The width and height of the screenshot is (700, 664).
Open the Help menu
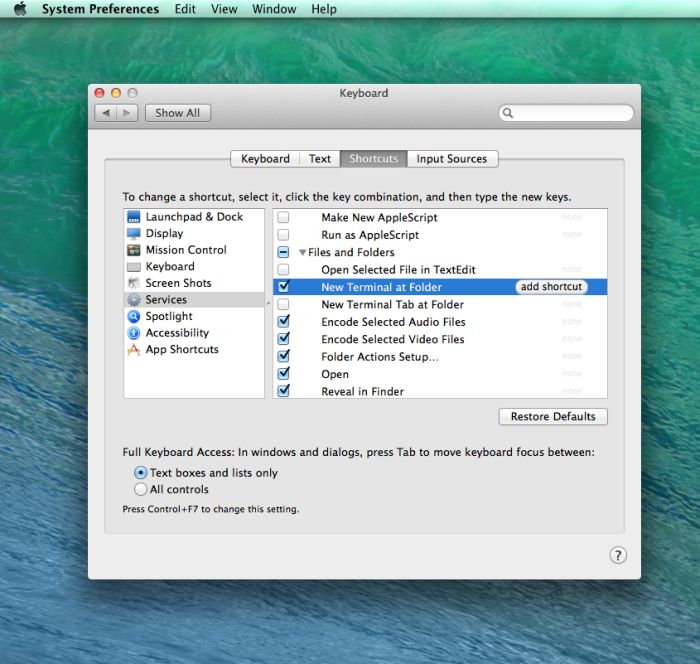(324, 9)
